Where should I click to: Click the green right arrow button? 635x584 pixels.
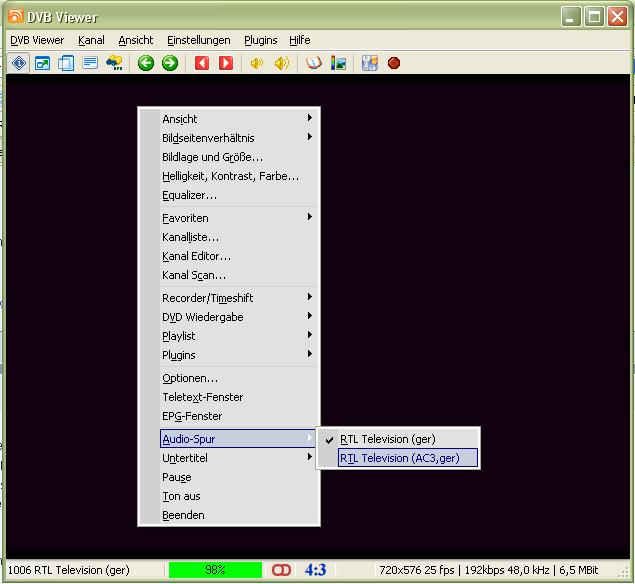coord(170,63)
